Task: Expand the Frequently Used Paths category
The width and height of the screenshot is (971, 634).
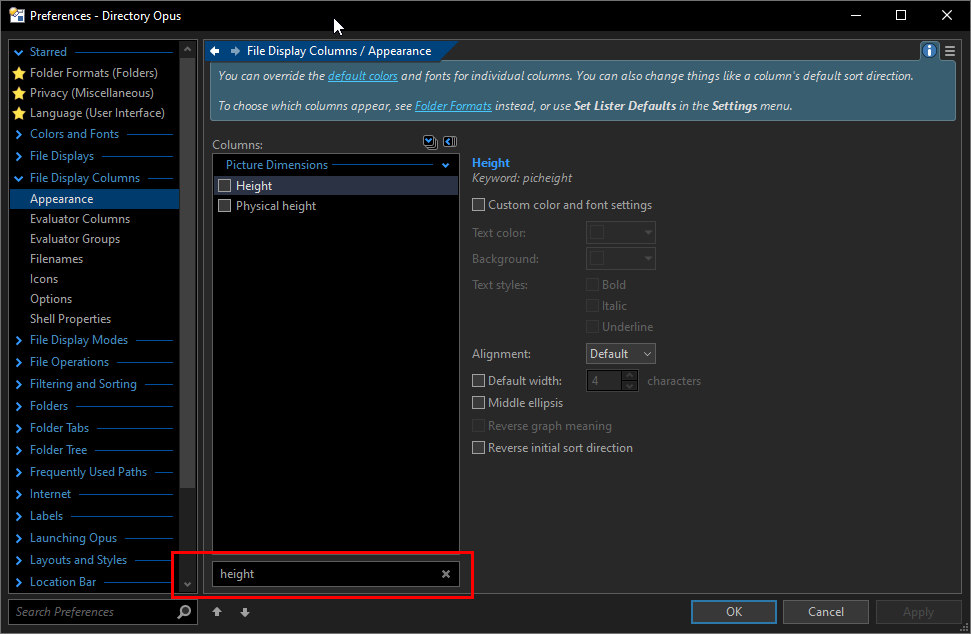Action: (x=19, y=472)
